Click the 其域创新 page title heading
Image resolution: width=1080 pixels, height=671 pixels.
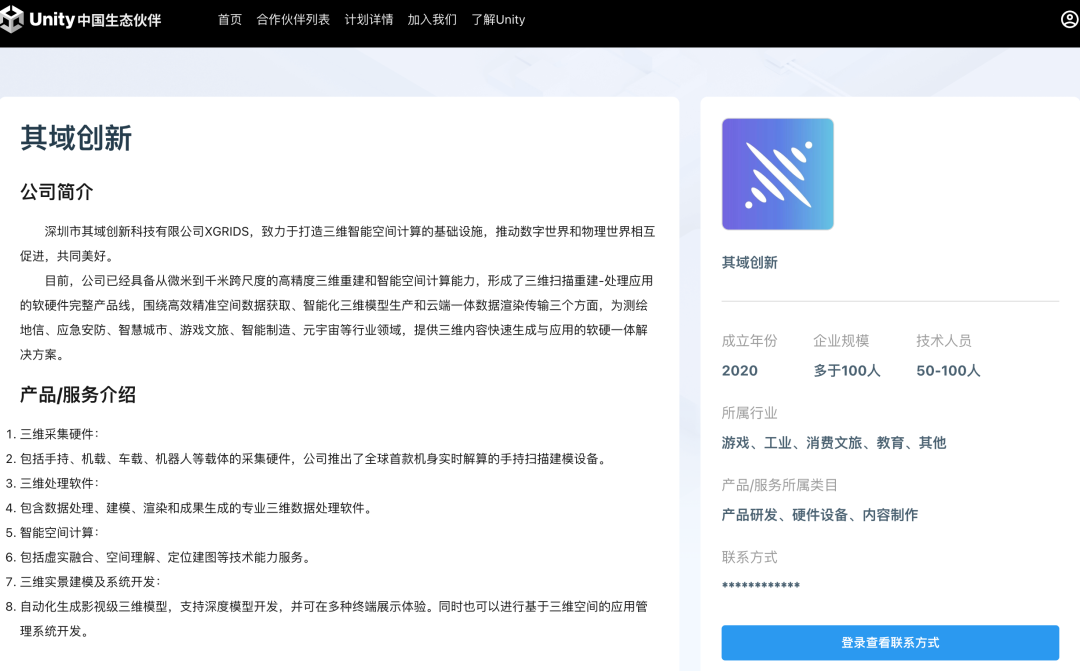(76, 138)
